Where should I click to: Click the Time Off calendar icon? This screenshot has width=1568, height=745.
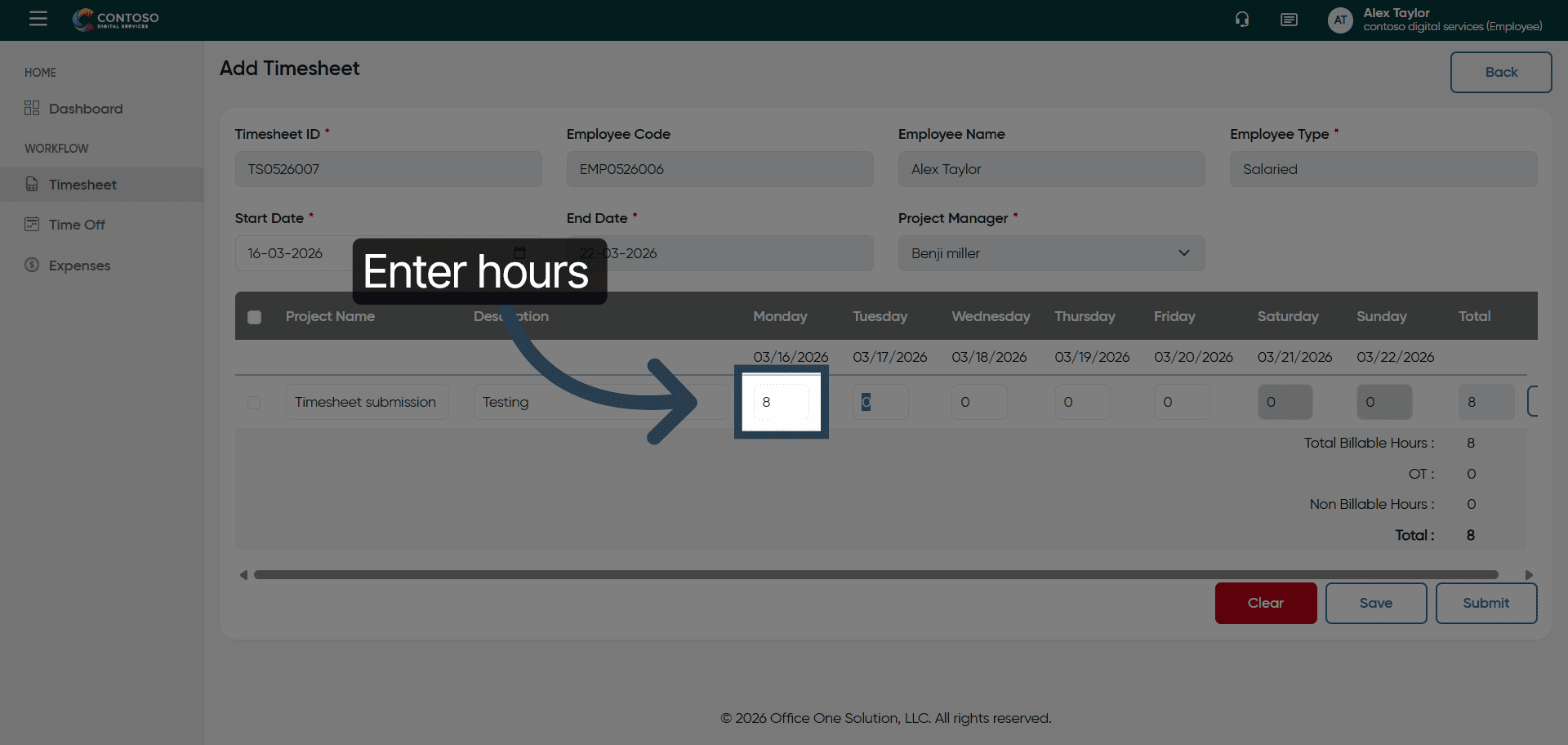click(32, 224)
